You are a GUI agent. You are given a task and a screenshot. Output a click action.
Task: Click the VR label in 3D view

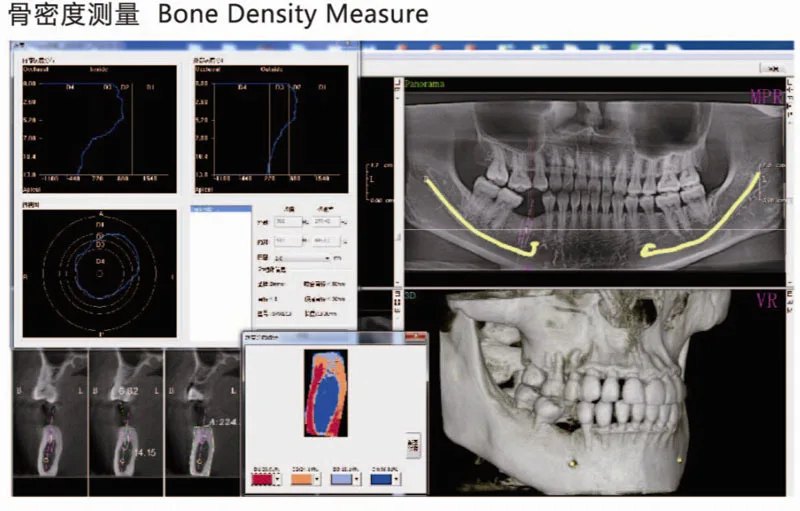tap(767, 300)
